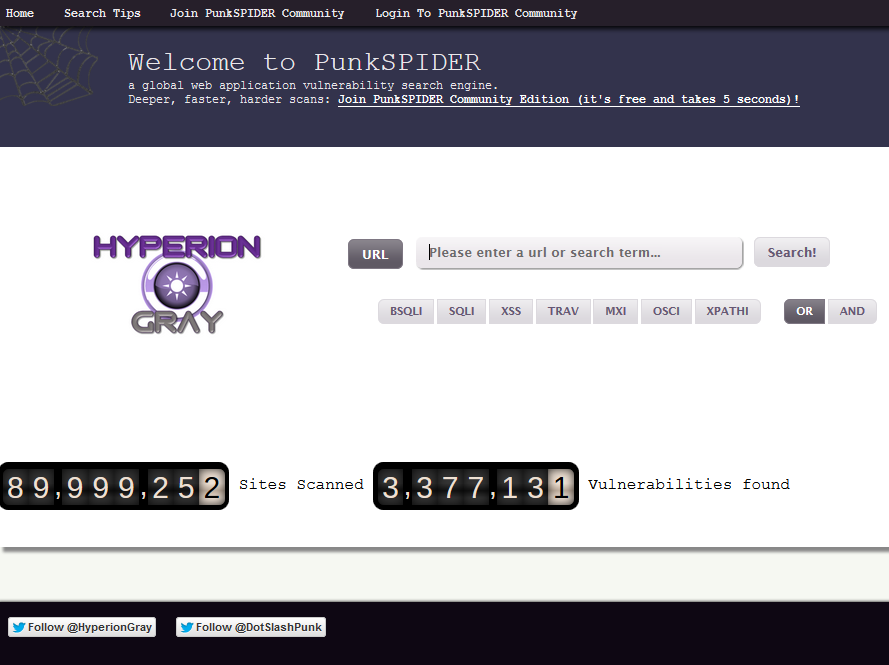Toggle the XSS vulnerability filter
This screenshot has height=665, width=889.
pos(511,311)
